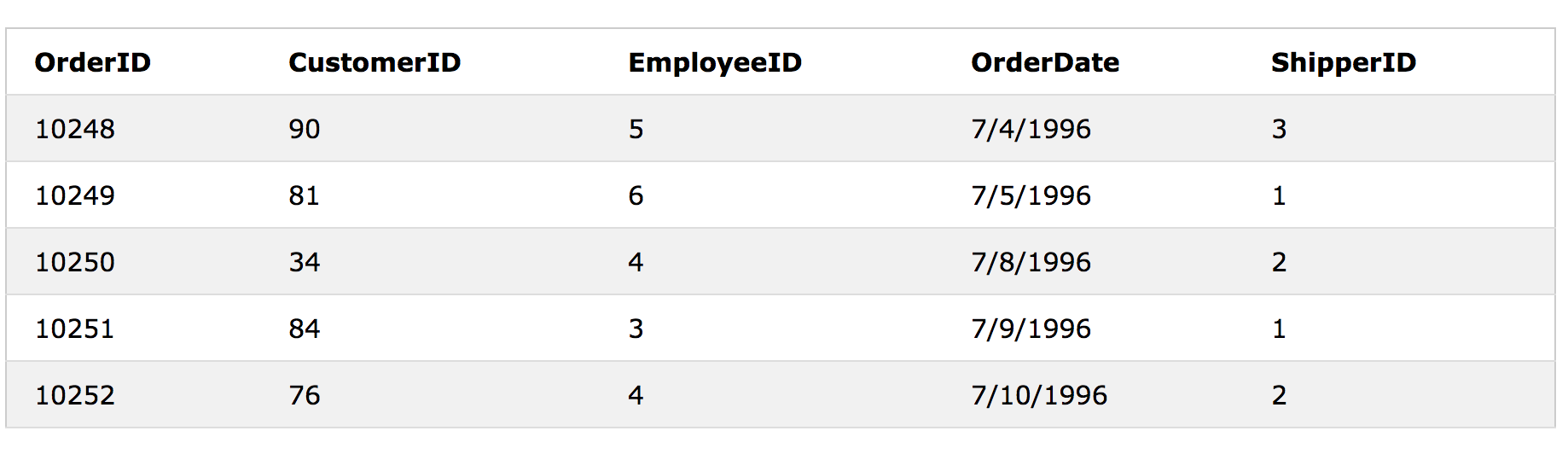Click the date 7/4/1996

coord(1031,129)
